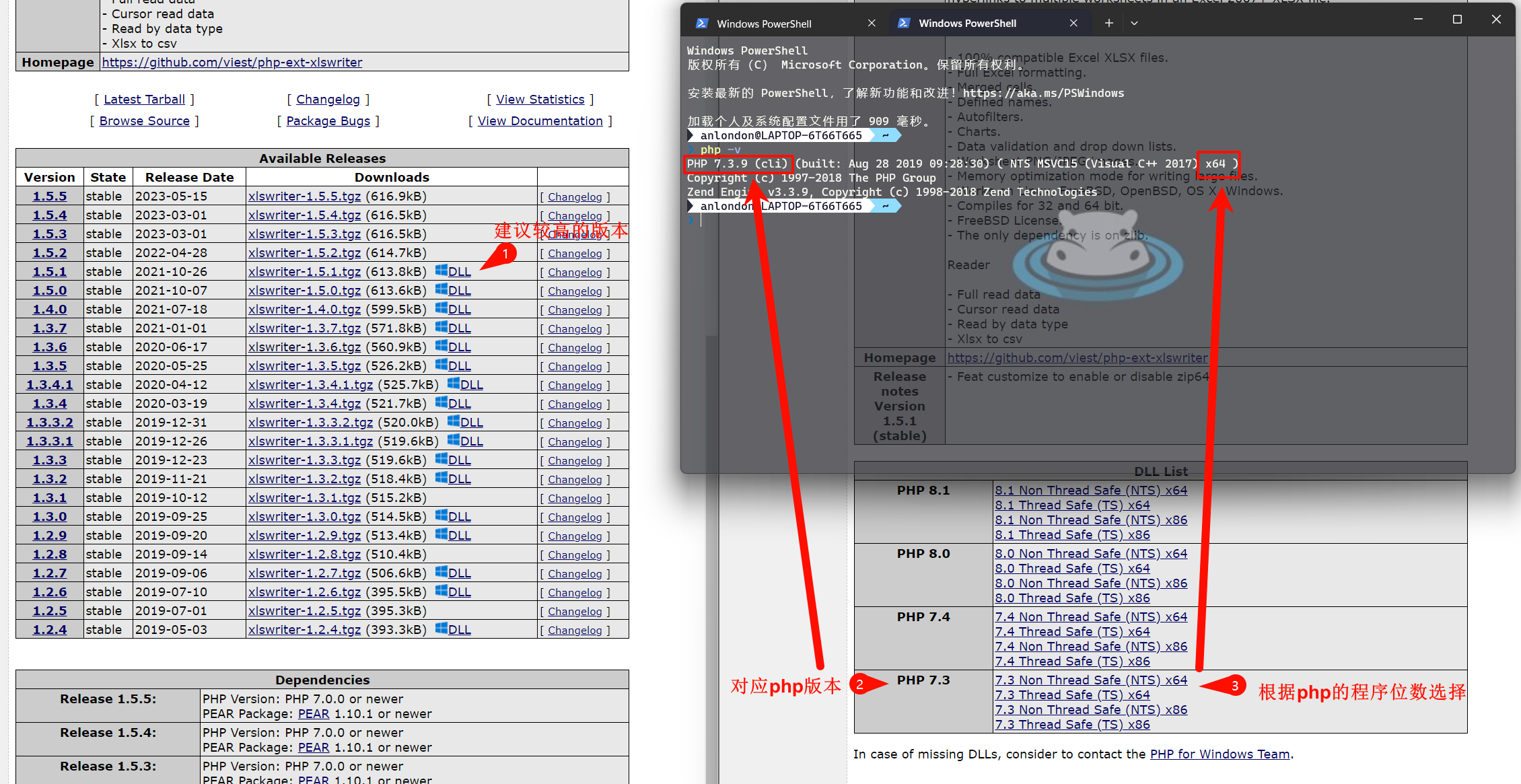This screenshot has width=1521, height=784.
Task: Download xlswriter-1.5.5.tgz package
Action: pyautogui.click(x=304, y=197)
